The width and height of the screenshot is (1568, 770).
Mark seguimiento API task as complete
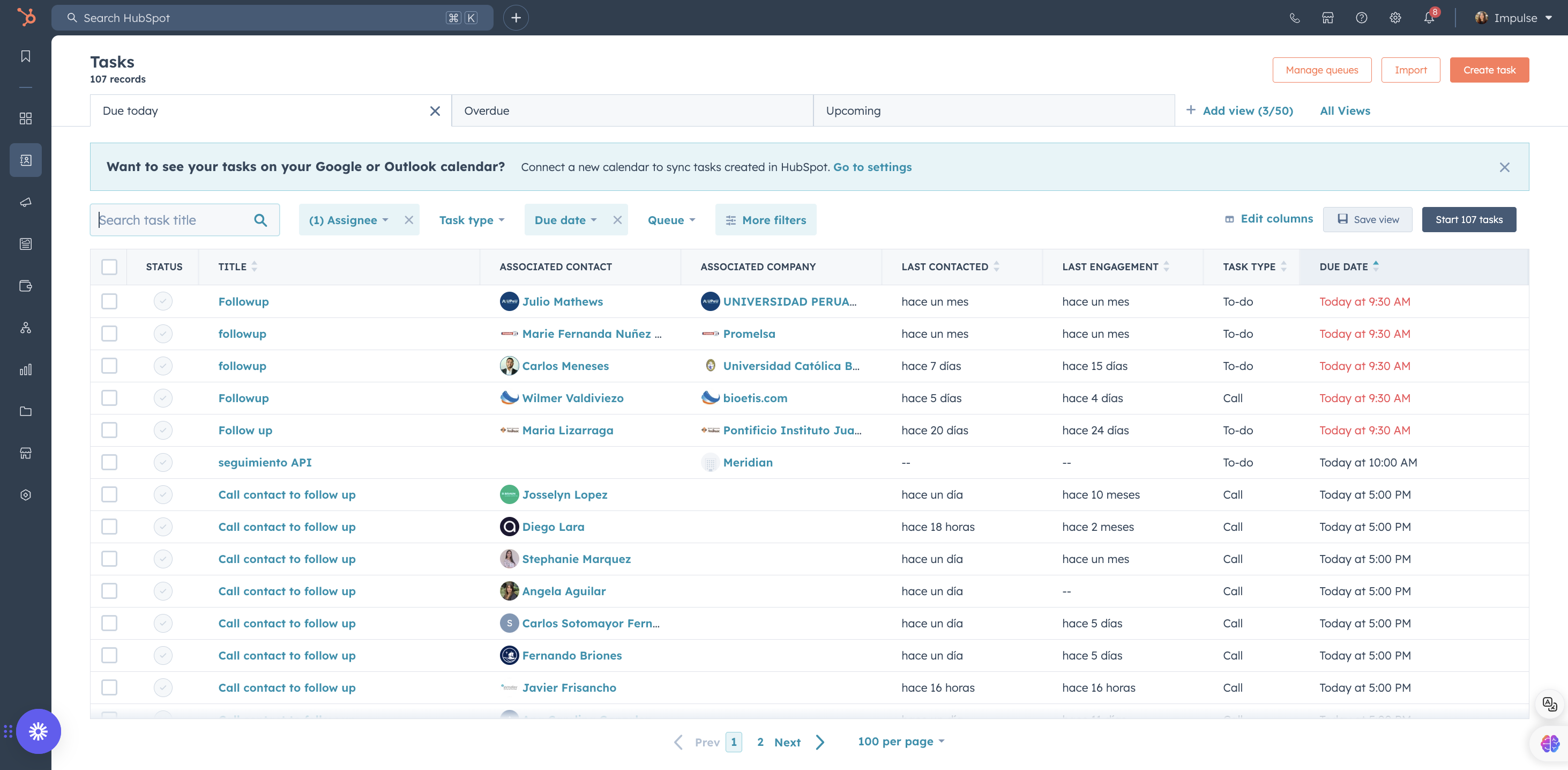pyautogui.click(x=162, y=462)
